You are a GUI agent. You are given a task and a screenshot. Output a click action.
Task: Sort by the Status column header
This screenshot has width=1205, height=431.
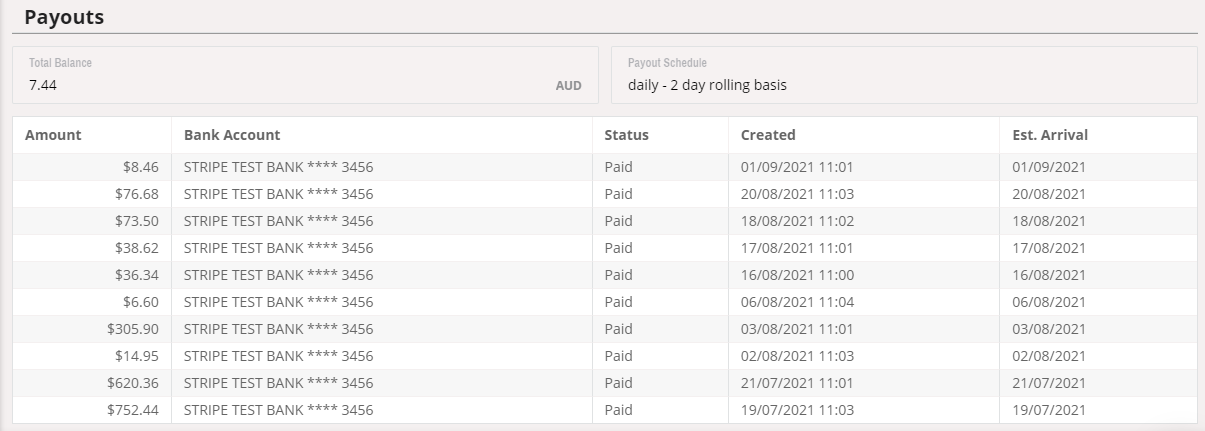tap(627, 135)
